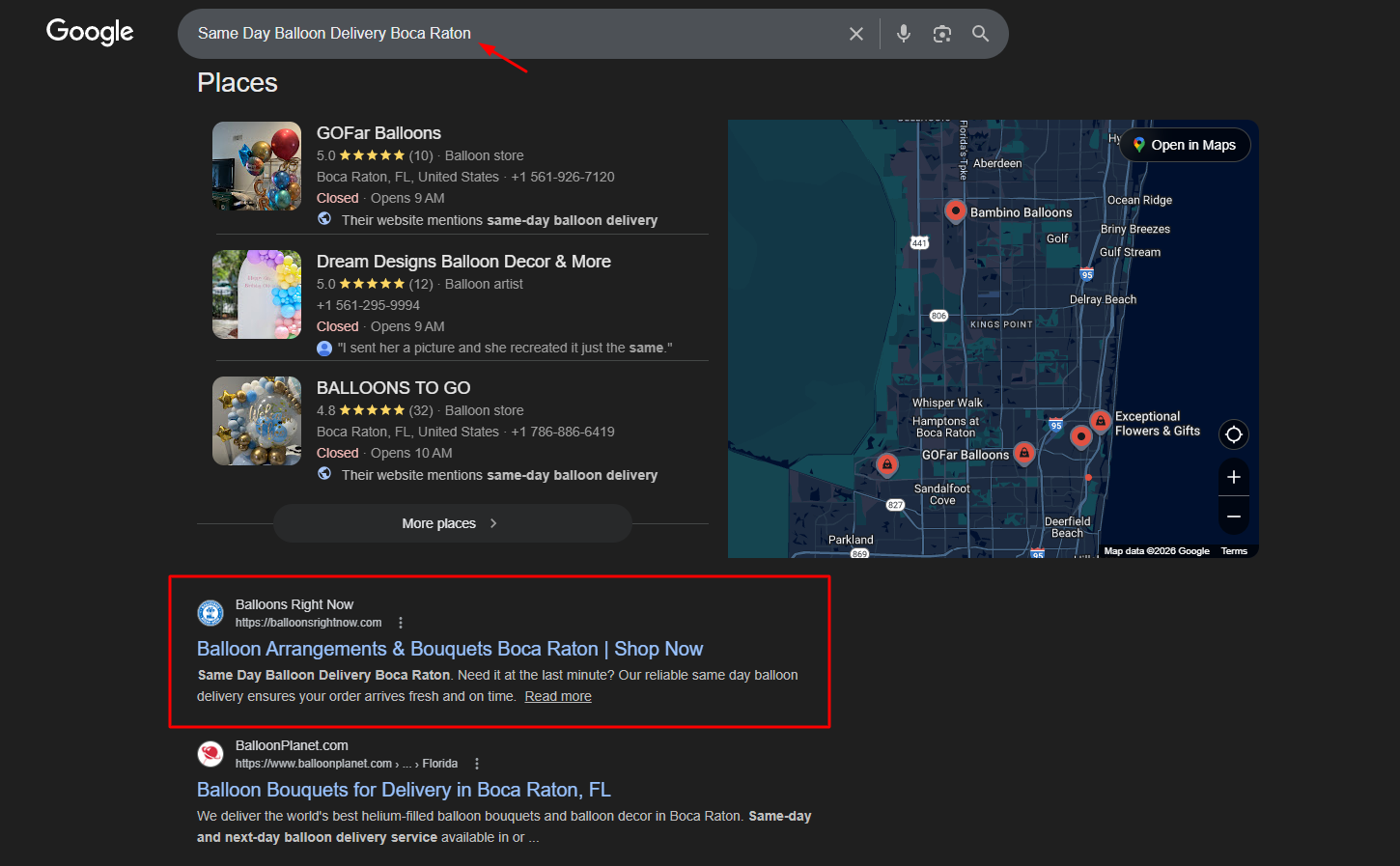Clear the search box text
This screenshot has height=866, width=1400.
(855, 34)
